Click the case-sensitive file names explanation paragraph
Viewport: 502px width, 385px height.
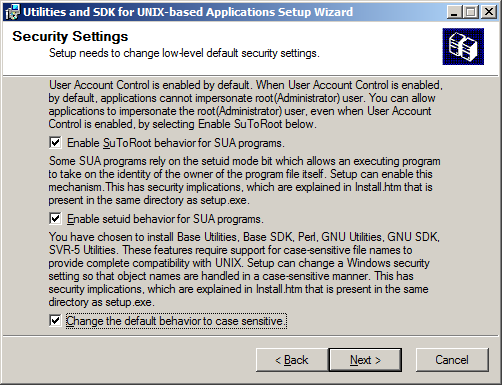(x=244, y=269)
